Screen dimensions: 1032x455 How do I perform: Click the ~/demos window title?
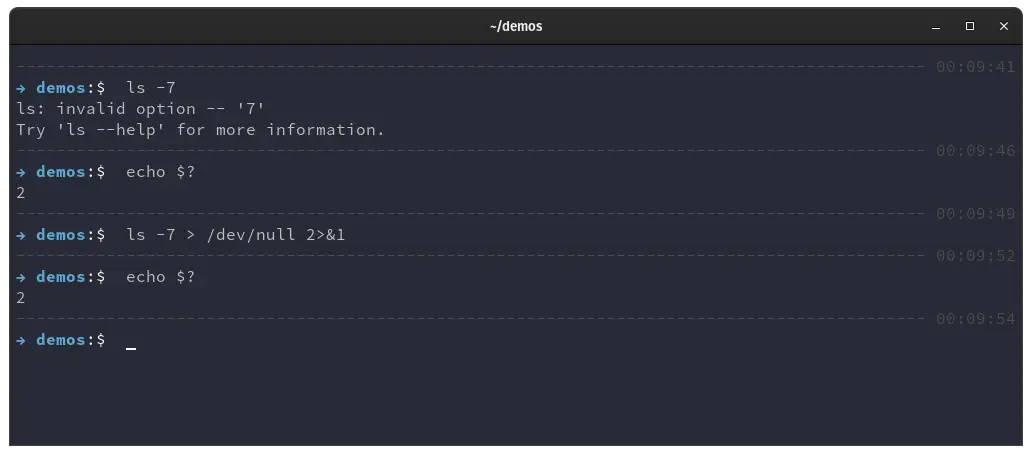coord(516,26)
